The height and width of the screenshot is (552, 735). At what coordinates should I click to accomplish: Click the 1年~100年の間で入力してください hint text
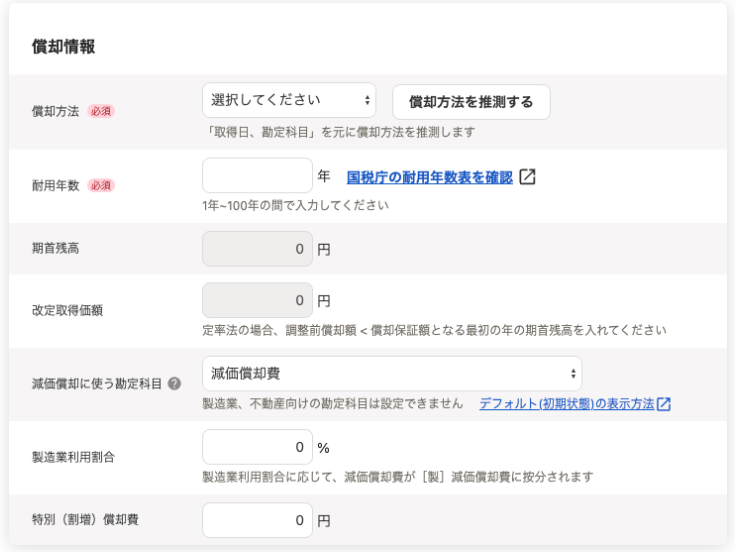(295, 205)
